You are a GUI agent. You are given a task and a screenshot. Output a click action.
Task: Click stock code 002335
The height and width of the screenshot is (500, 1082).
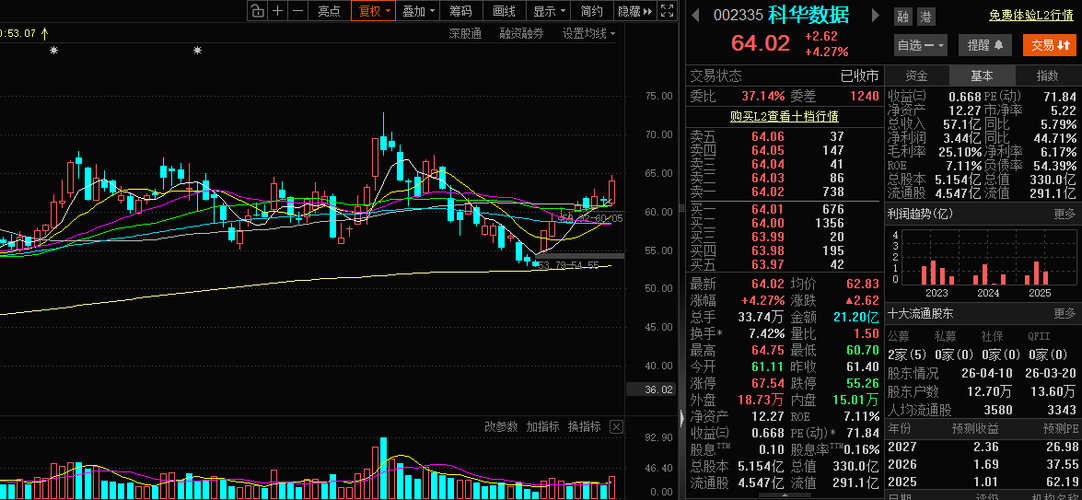click(x=737, y=15)
